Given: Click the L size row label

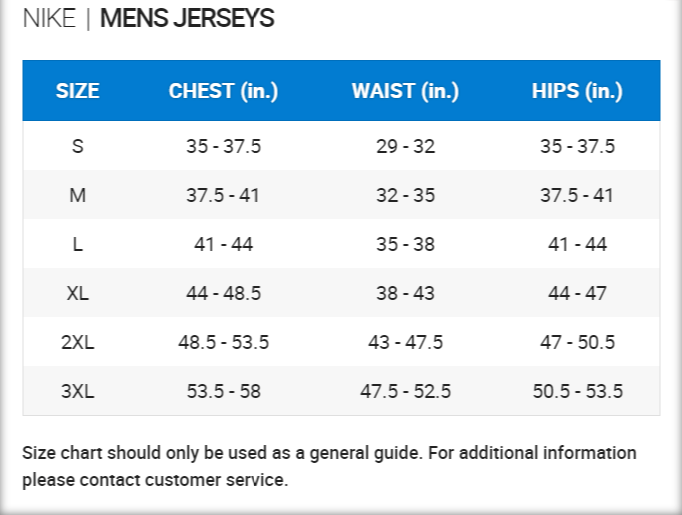Looking at the screenshot, I should [78, 244].
